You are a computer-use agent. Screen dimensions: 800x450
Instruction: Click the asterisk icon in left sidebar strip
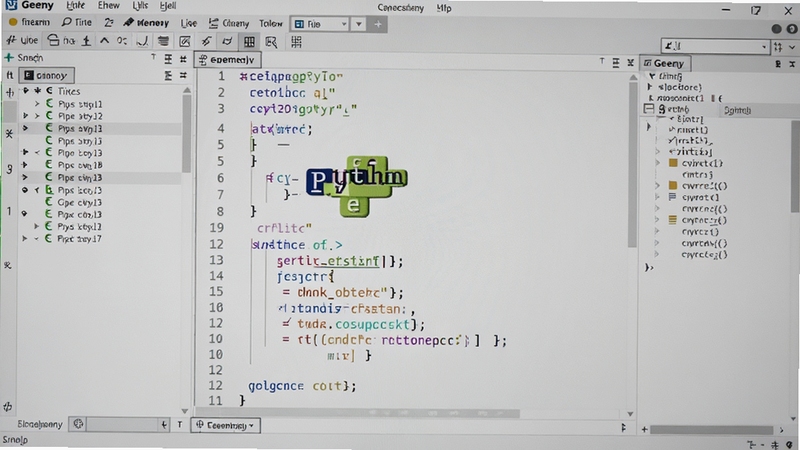[9, 134]
